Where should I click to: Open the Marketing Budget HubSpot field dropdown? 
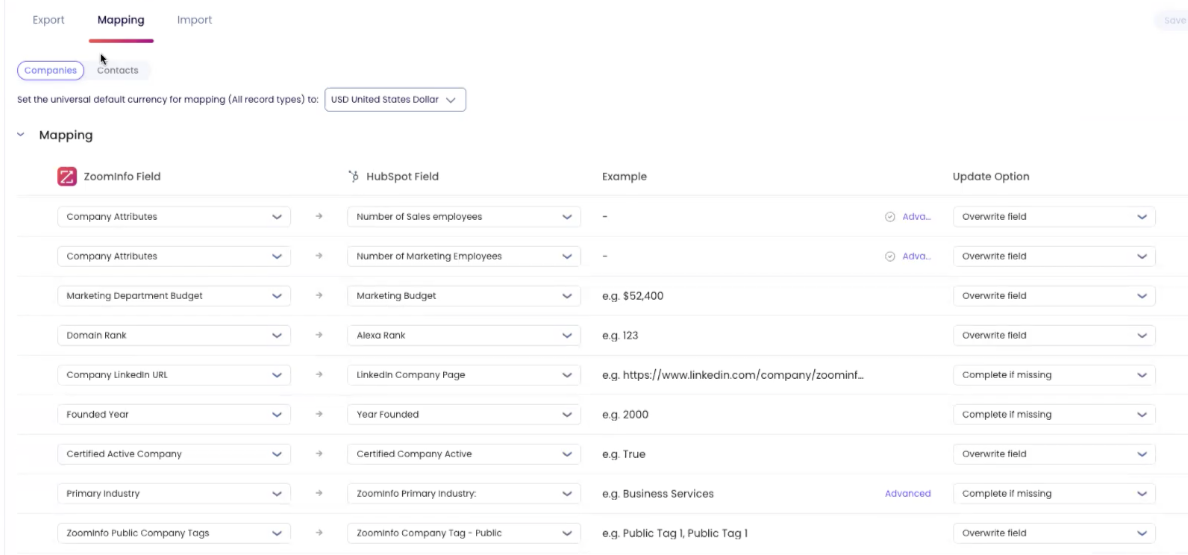pos(464,296)
